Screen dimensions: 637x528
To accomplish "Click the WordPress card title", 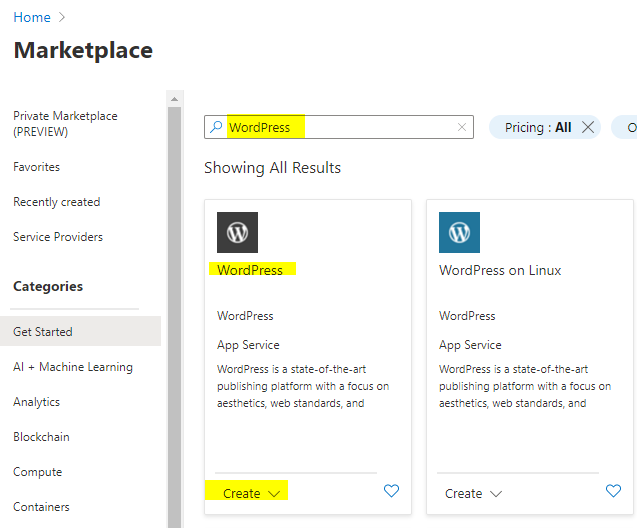I will pyautogui.click(x=249, y=270).
